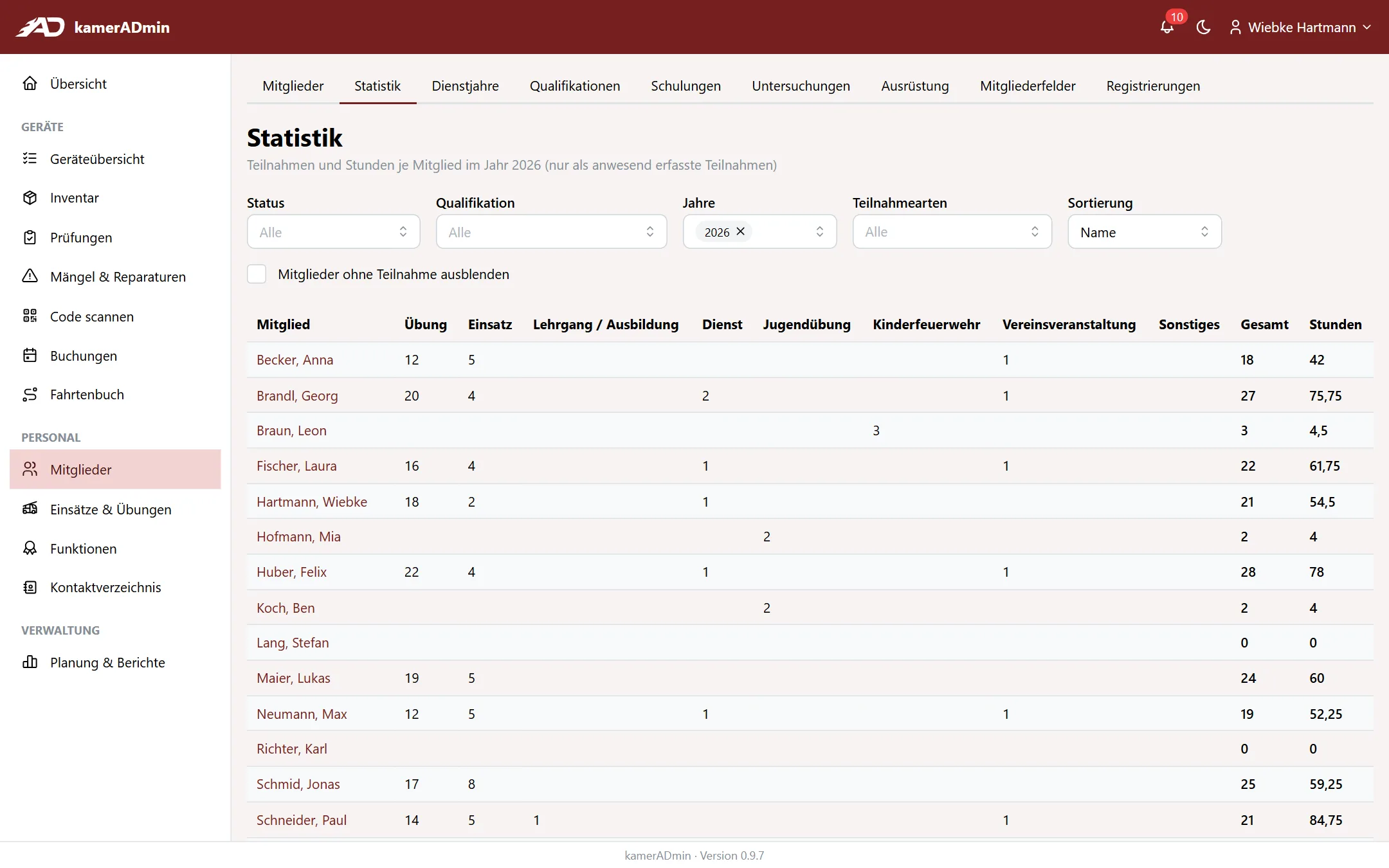Open the Qualifikation dropdown
The image size is (1389, 868).
pyautogui.click(x=551, y=232)
